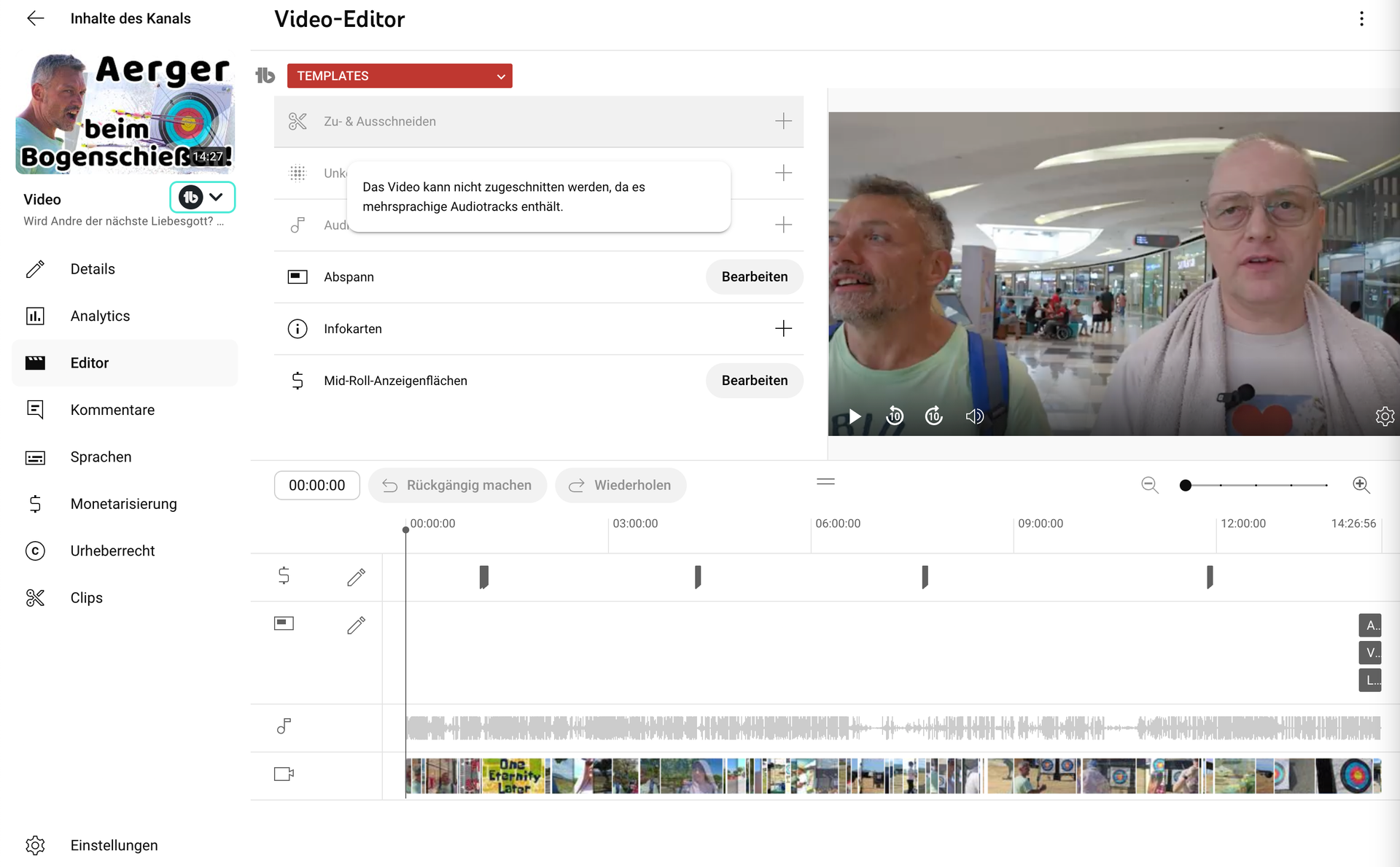This screenshot has width=1400, height=867.
Task: Open the Analytics sidebar page
Action: [x=100, y=316]
